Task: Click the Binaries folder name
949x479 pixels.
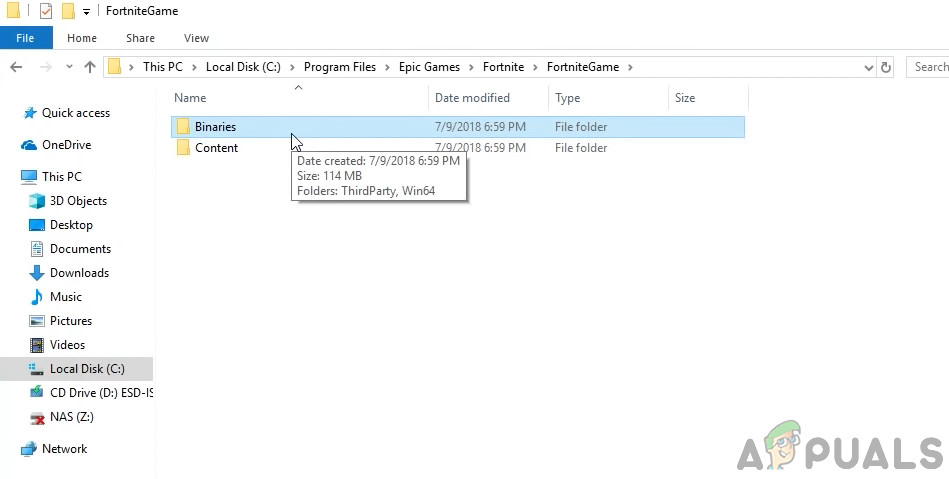Action: pyautogui.click(x=215, y=127)
